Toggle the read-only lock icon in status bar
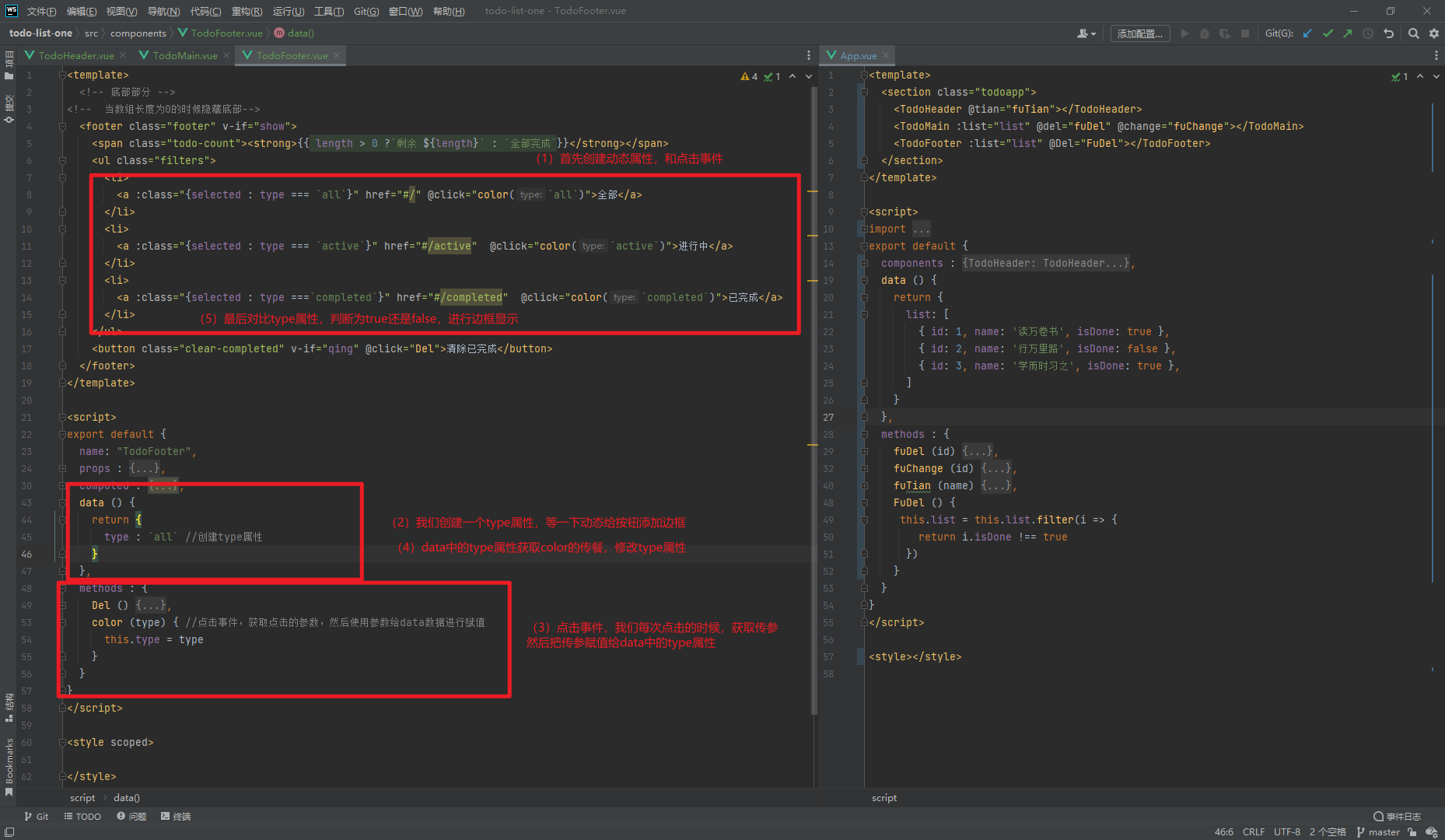Viewport: 1445px width, 840px height. coord(1412,831)
